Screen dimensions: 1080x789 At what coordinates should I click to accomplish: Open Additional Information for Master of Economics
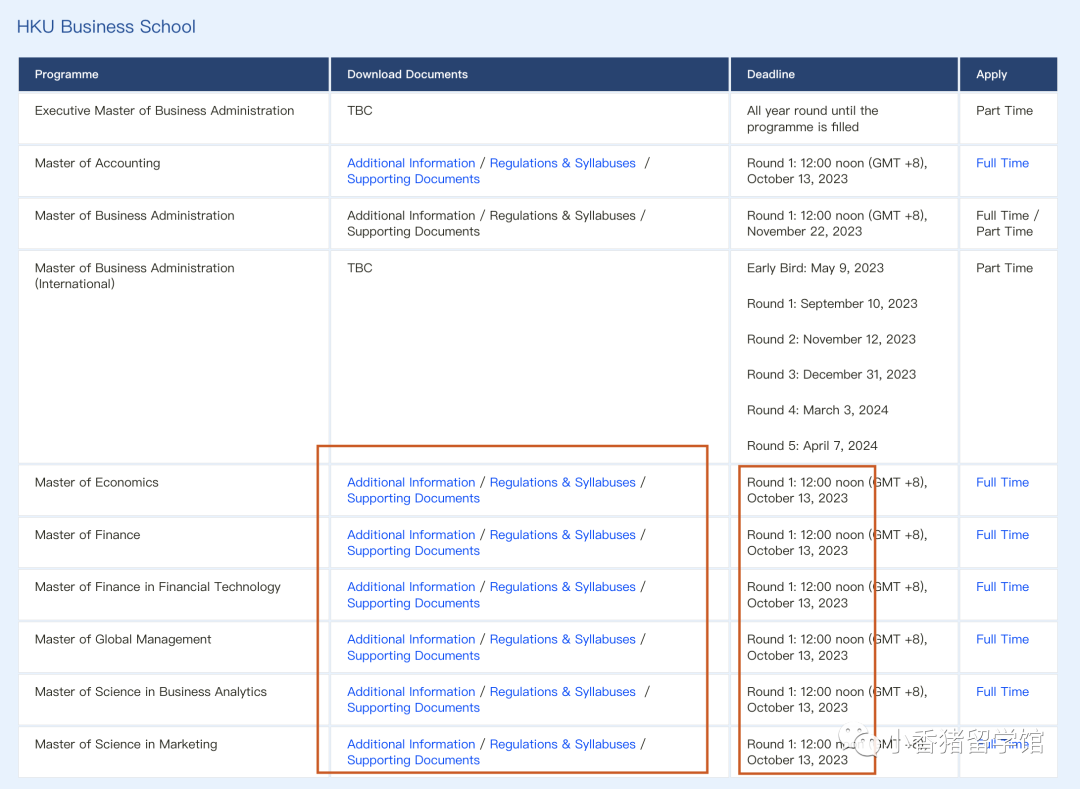[411, 483]
